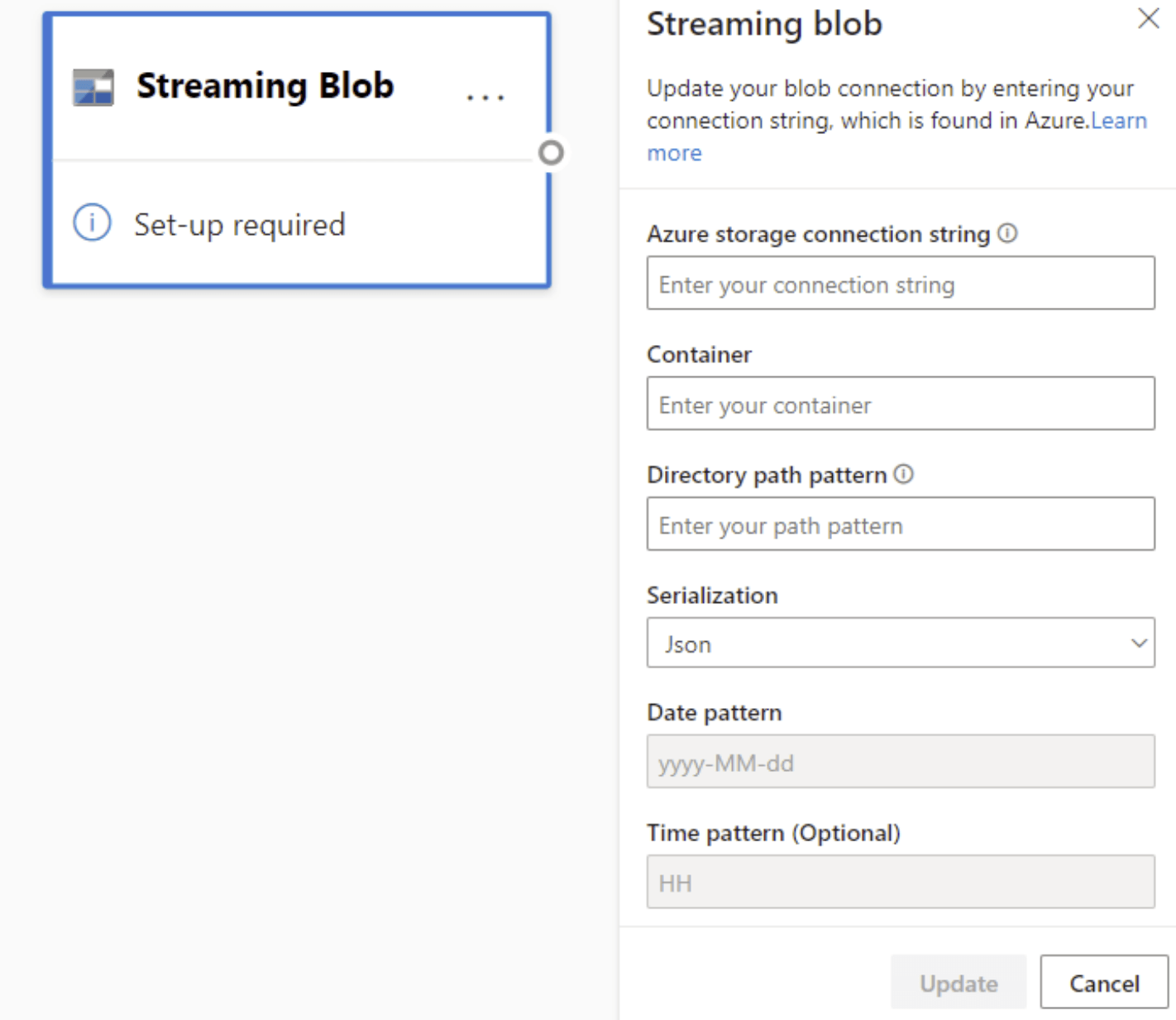Viewport: 1176px width, 1020px height.
Task: Click the Date pattern yyyy-MM-dd field
Action: click(x=901, y=762)
